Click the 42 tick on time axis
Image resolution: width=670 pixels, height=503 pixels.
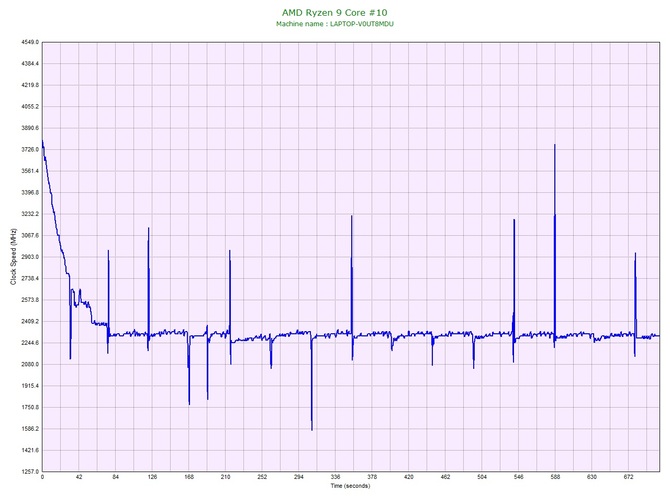tap(79, 477)
